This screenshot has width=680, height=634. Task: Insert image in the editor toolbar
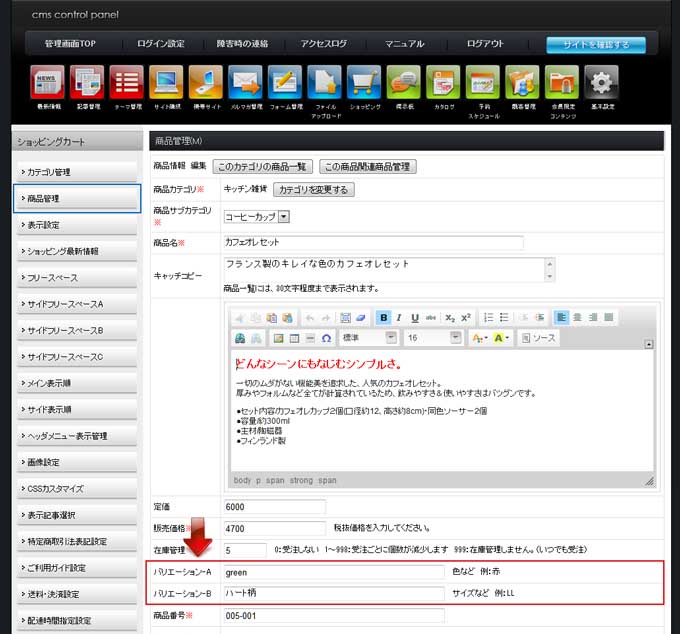pos(279,338)
